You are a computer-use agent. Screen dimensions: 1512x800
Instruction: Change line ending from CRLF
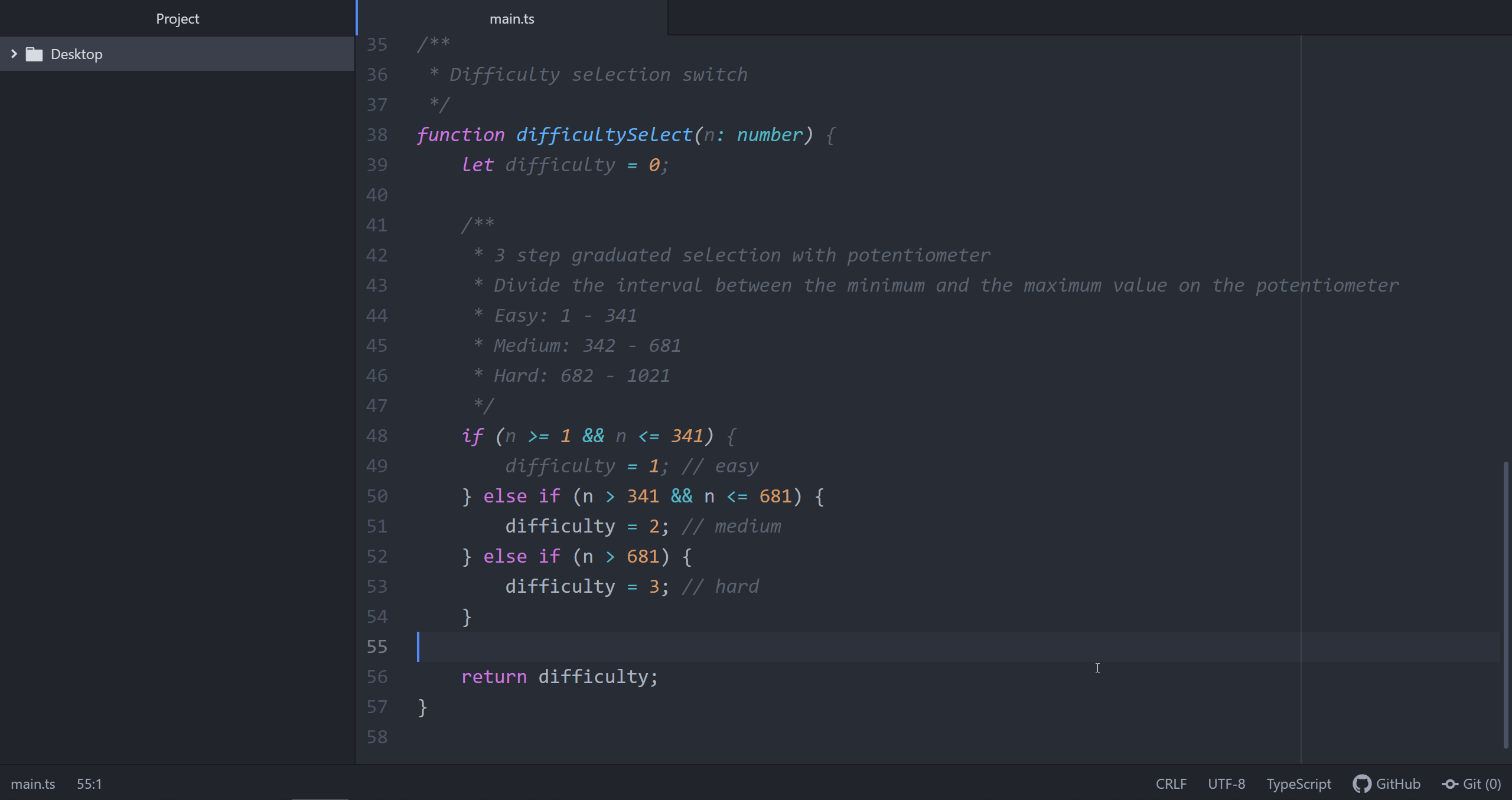[1171, 784]
